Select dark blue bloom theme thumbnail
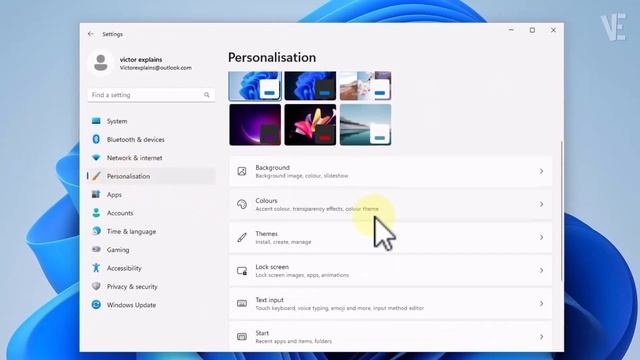The width and height of the screenshot is (640, 360). 310,86
